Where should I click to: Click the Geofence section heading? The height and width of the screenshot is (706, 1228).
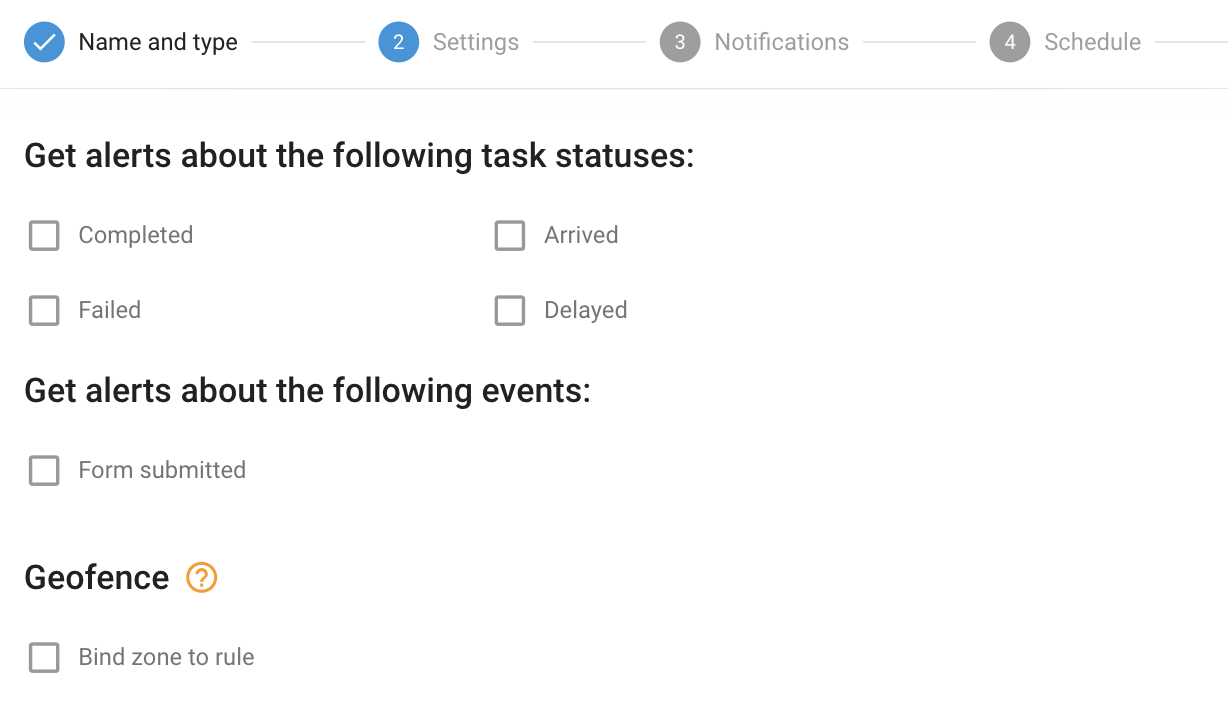(x=97, y=578)
